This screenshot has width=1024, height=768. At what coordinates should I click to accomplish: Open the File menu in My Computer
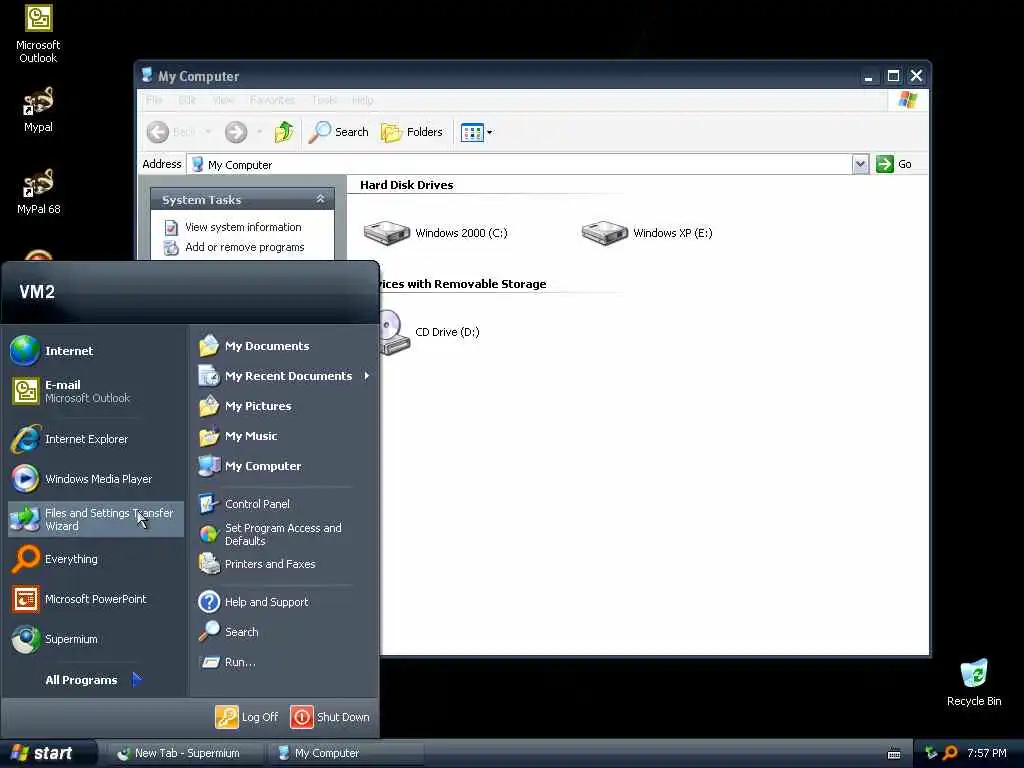click(x=154, y=100)
